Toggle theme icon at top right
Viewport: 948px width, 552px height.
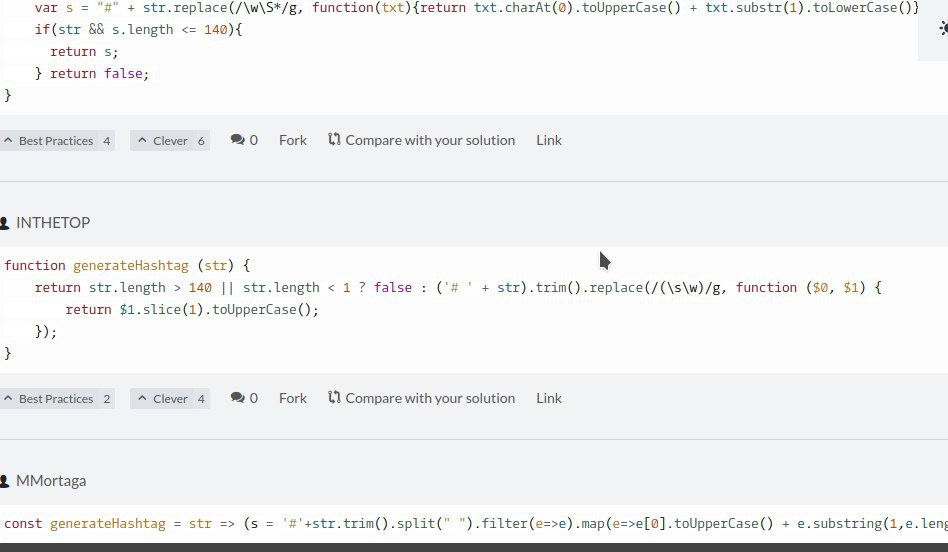coord(943,28)
